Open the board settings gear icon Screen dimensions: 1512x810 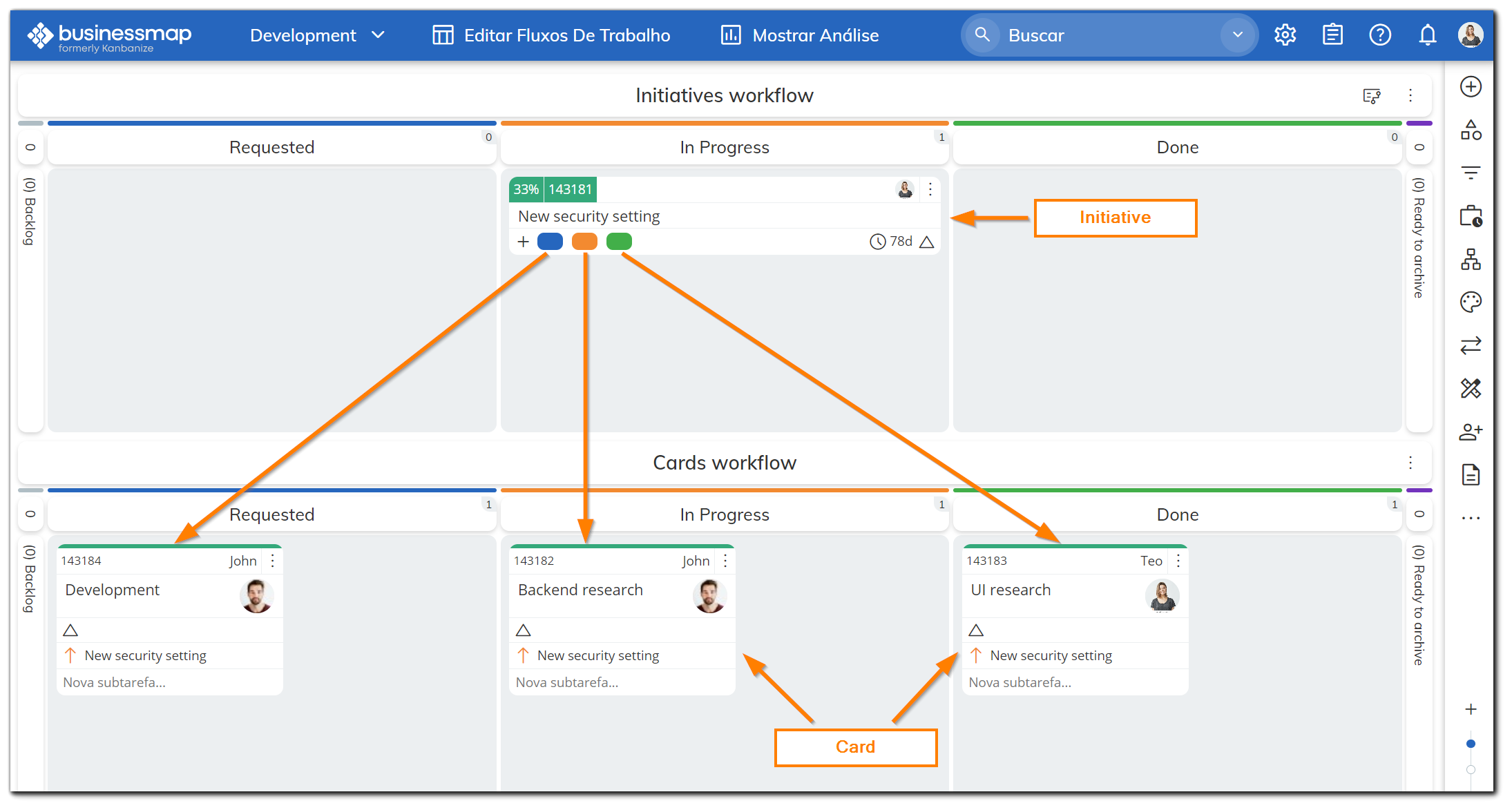[1285, 35]
